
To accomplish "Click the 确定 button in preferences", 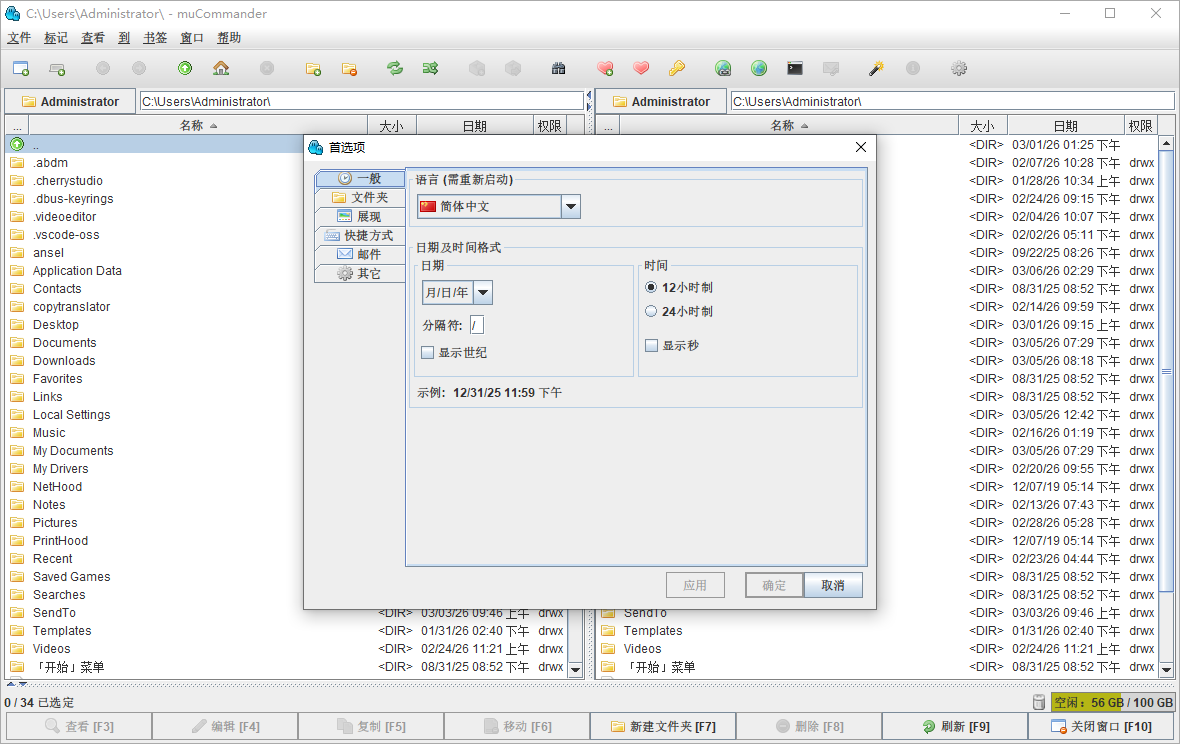I will (773, 585).
